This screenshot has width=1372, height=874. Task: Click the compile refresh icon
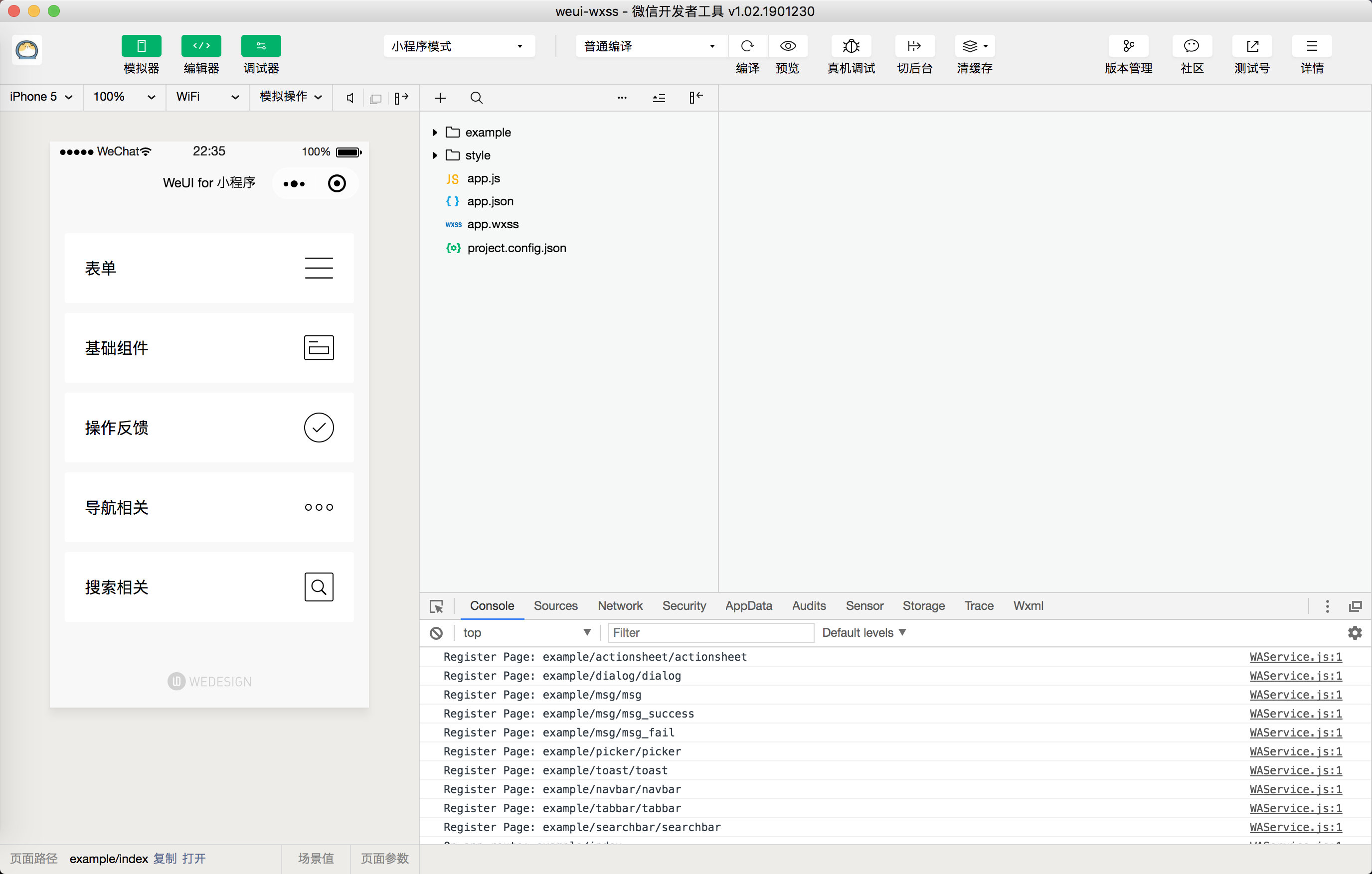[747, 46]
